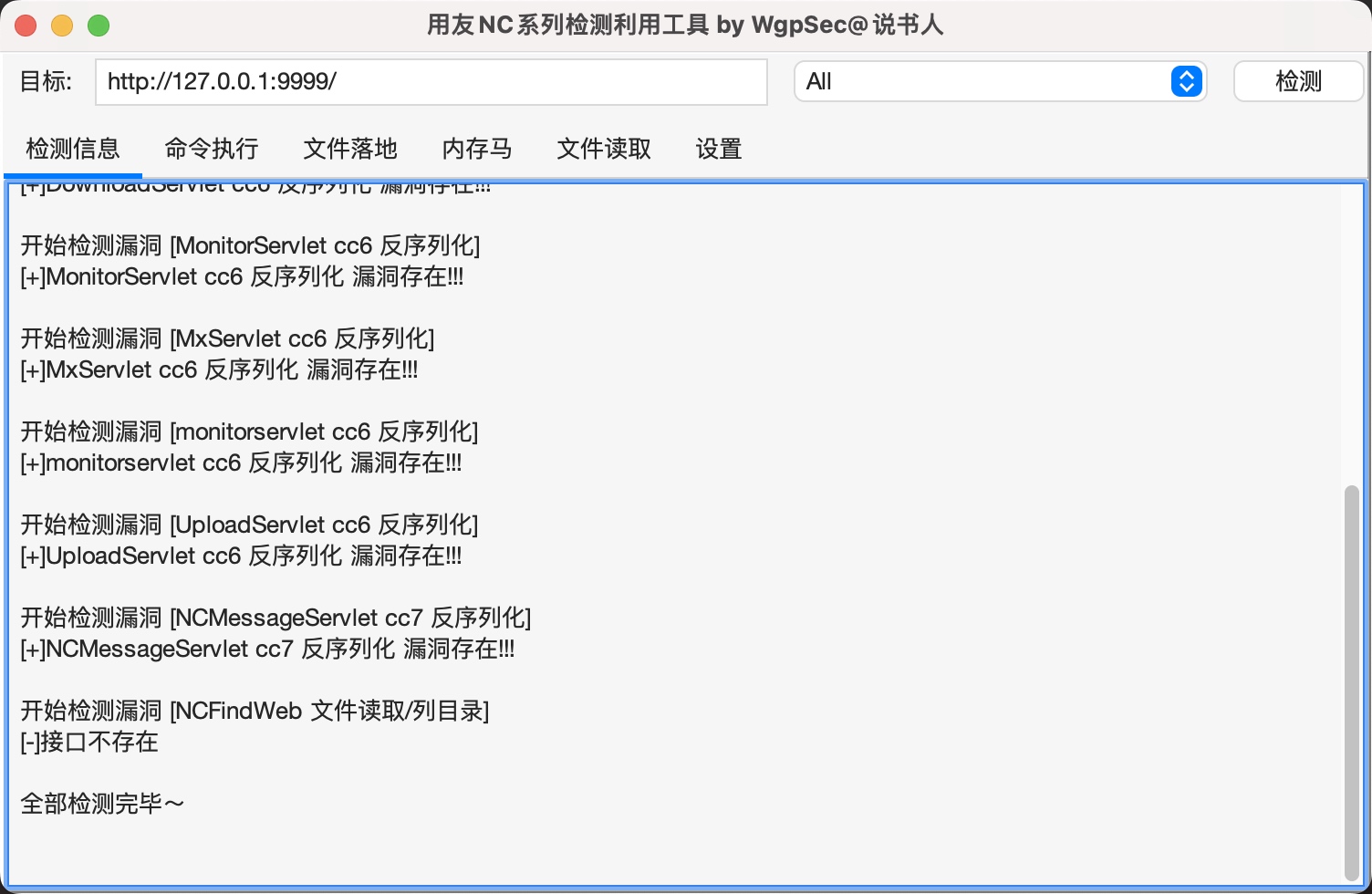Click line '开始检测漏洞 [UploadServlet cc6 反序列化]'
The width and height of the screenshot is (1372, 894).
click(249, 525)
